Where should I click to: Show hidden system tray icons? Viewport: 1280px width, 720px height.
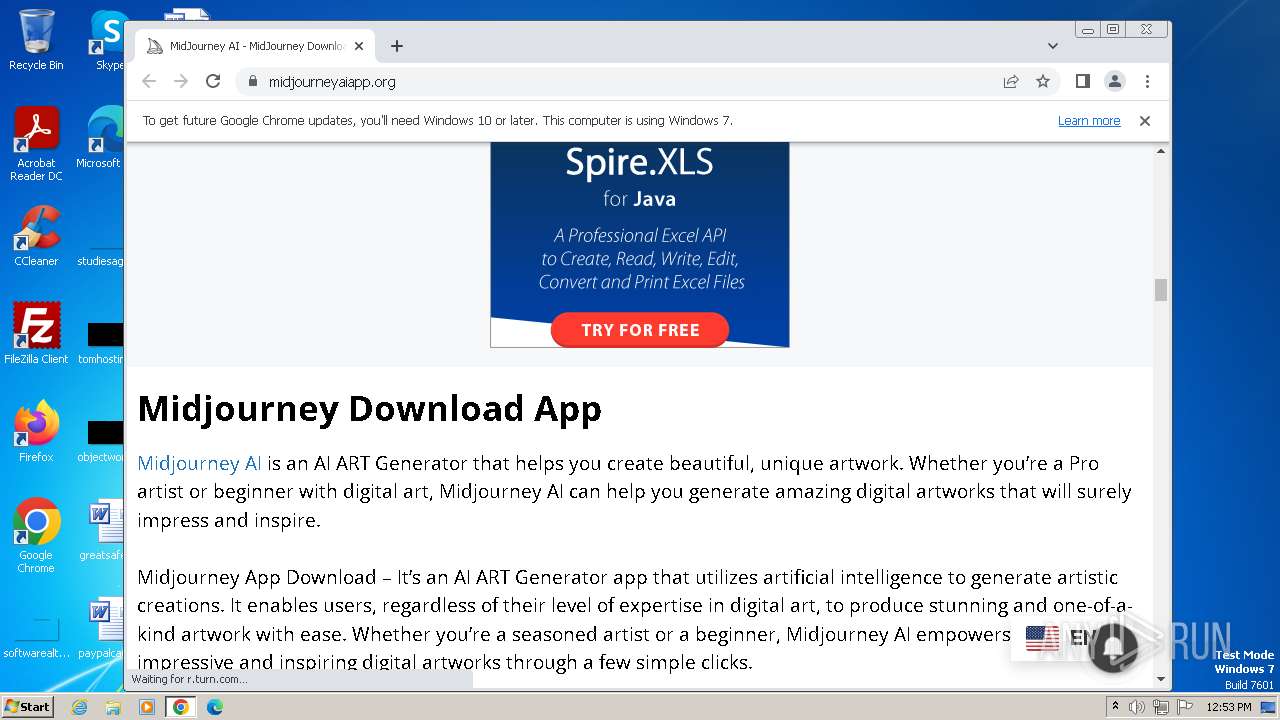pos(1114,707)
